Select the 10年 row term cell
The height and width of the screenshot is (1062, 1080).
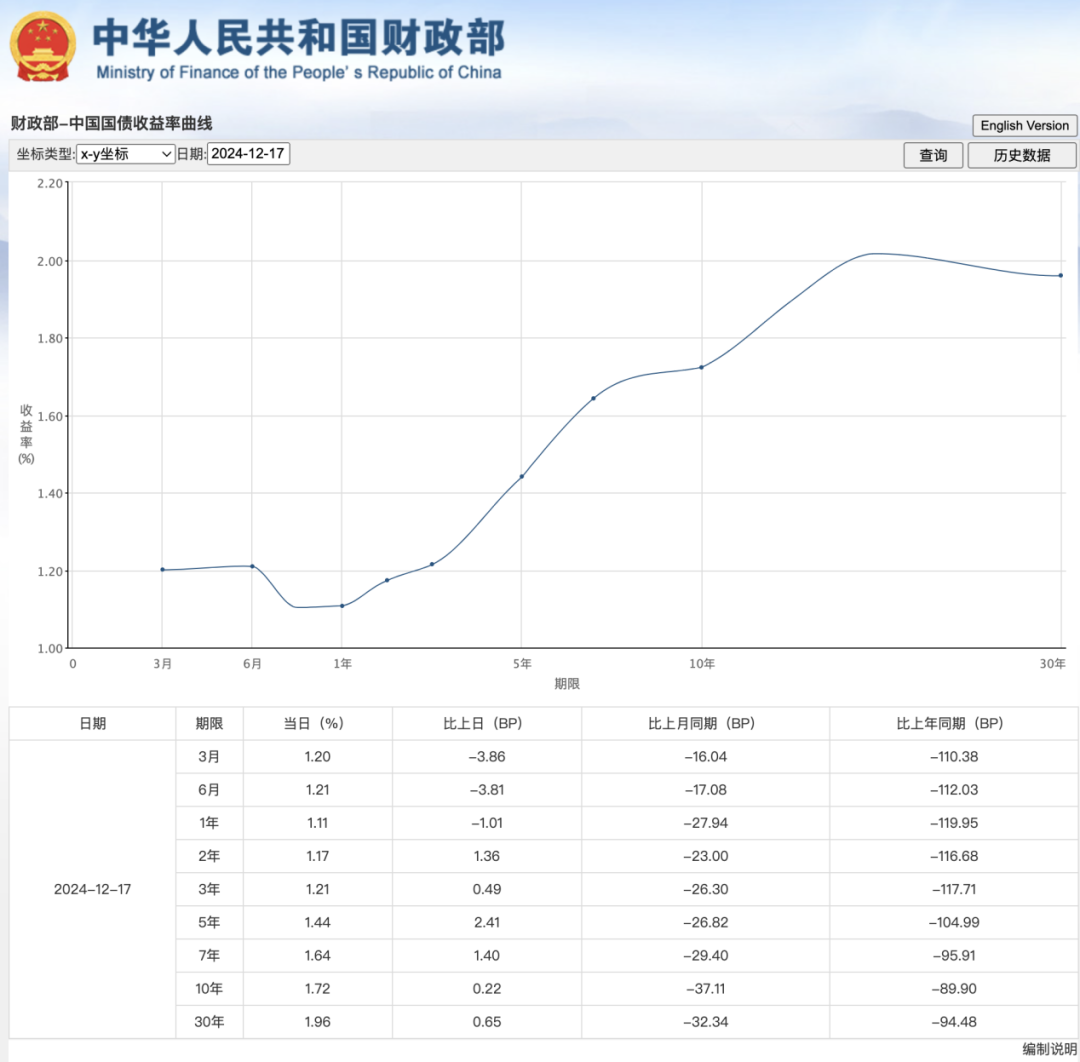pos(209,988)
